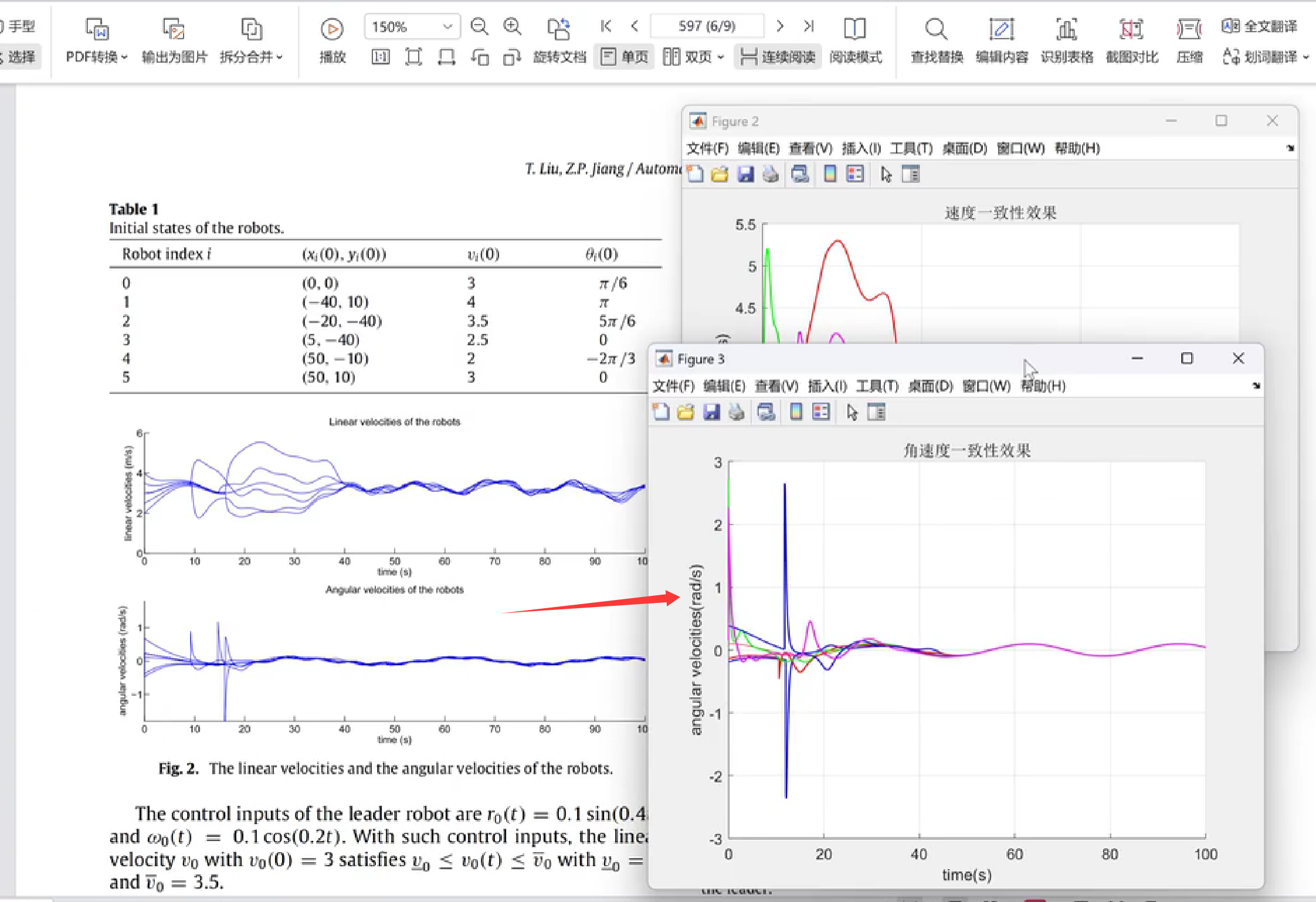Viewport: 1316px width, 902px height.
Task: Toggle single page (单页) view mode
Action: pyautogui.click(x=625, y=57)
